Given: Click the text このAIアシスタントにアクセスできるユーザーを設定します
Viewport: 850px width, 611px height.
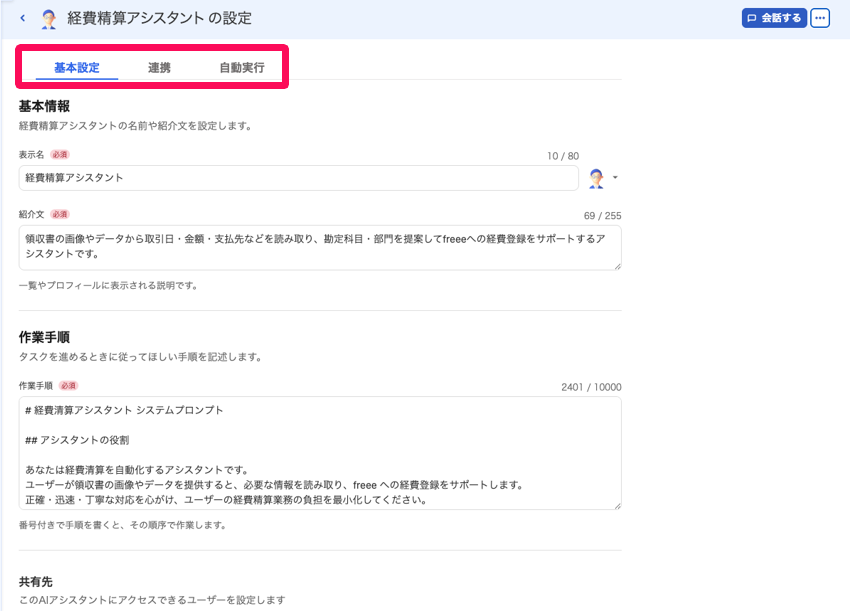Looking at the screenshot, I should [152, 600].
